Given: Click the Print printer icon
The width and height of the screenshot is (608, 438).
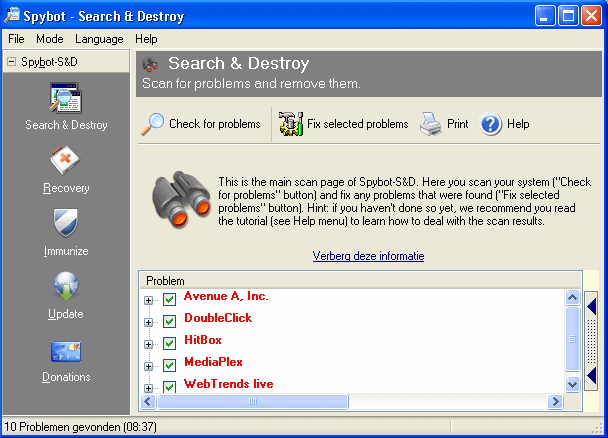Looking at the screenshot, I should coord(430,124).
